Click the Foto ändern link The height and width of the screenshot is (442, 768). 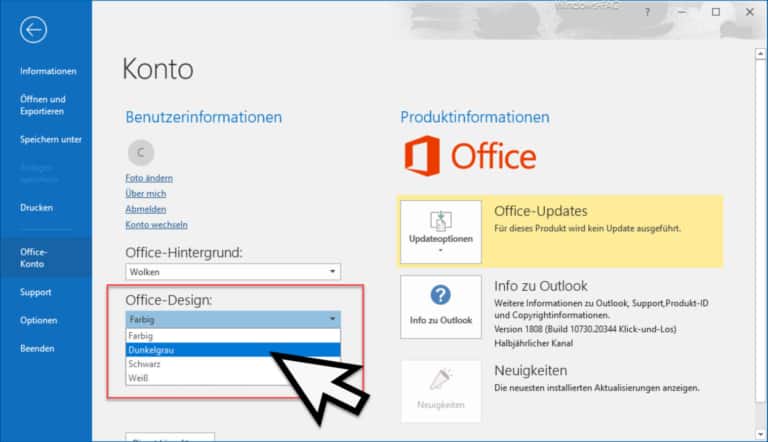coord(149,178)
